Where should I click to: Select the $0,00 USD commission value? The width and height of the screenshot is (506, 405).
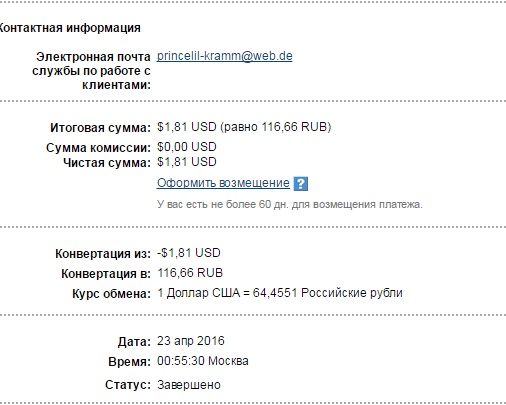click(187, 147)
